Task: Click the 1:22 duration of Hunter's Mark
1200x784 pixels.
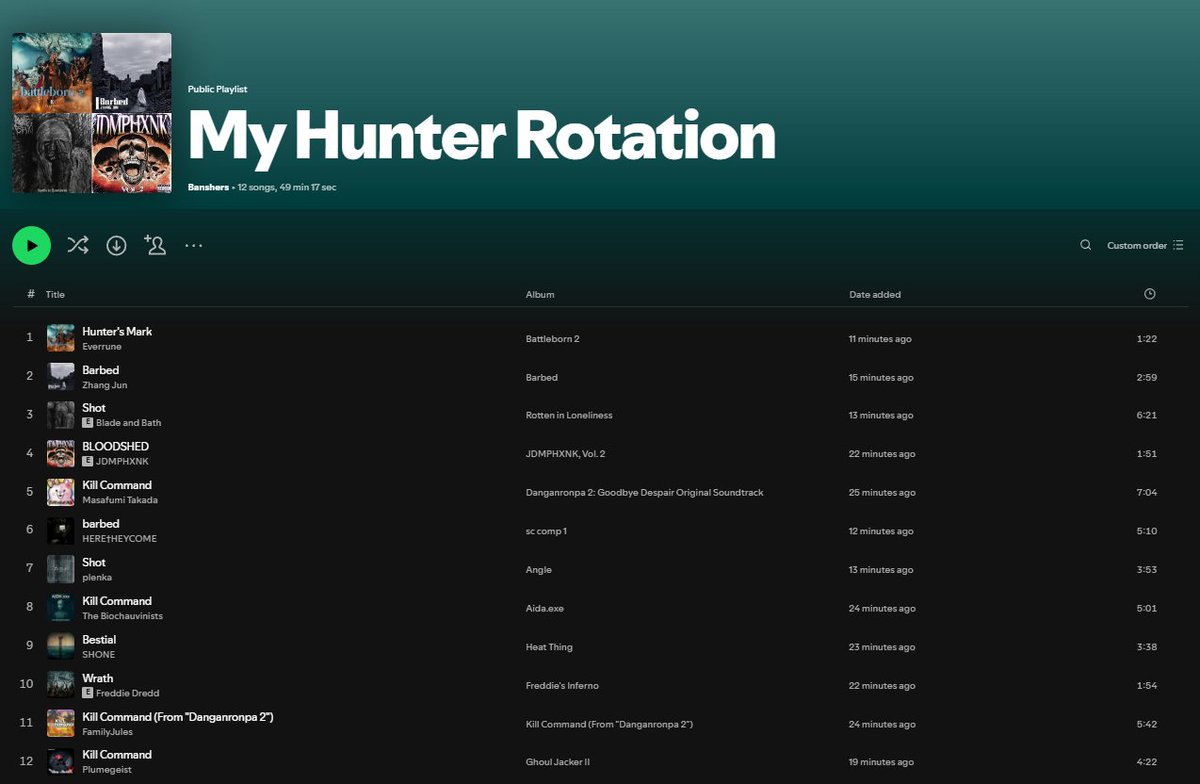Action: click(1147, 339)
